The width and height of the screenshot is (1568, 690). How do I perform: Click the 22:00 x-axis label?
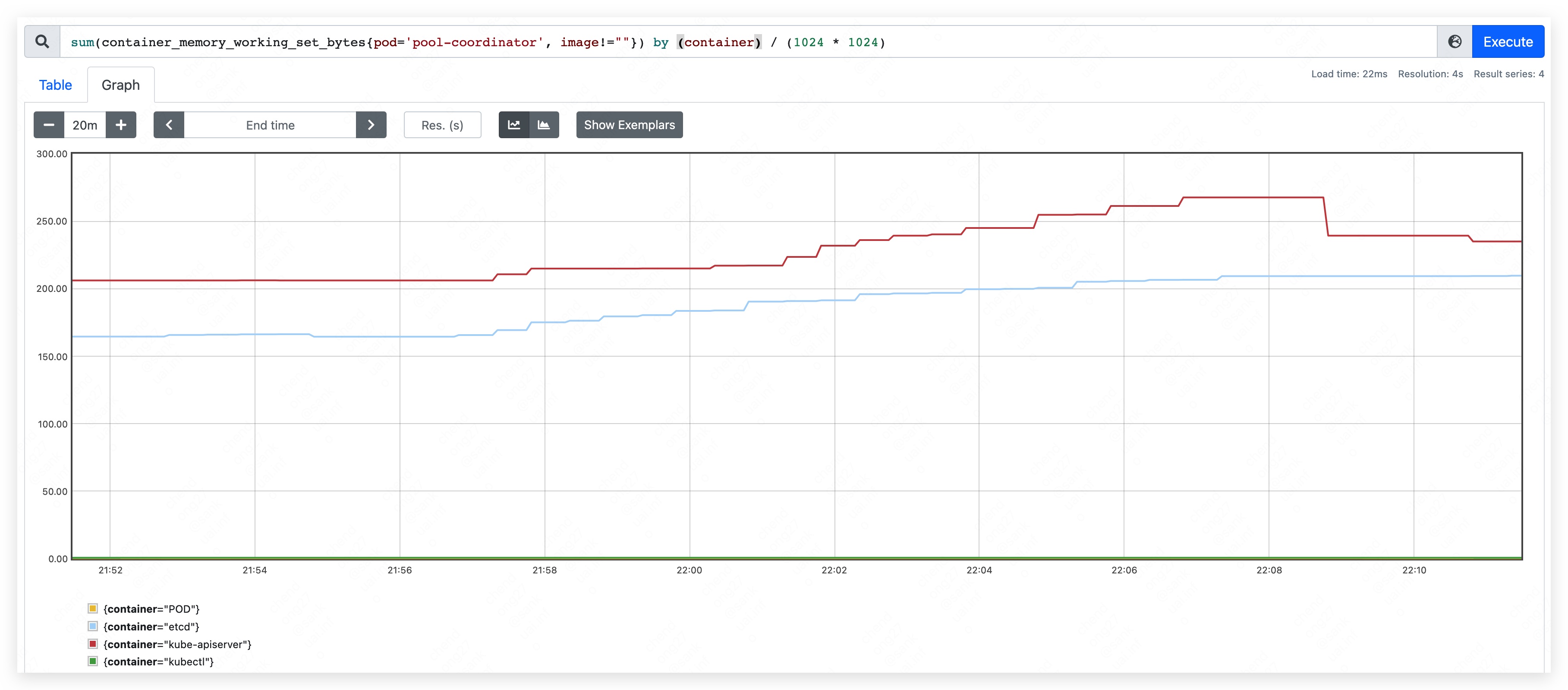click(x=689, y=570)
